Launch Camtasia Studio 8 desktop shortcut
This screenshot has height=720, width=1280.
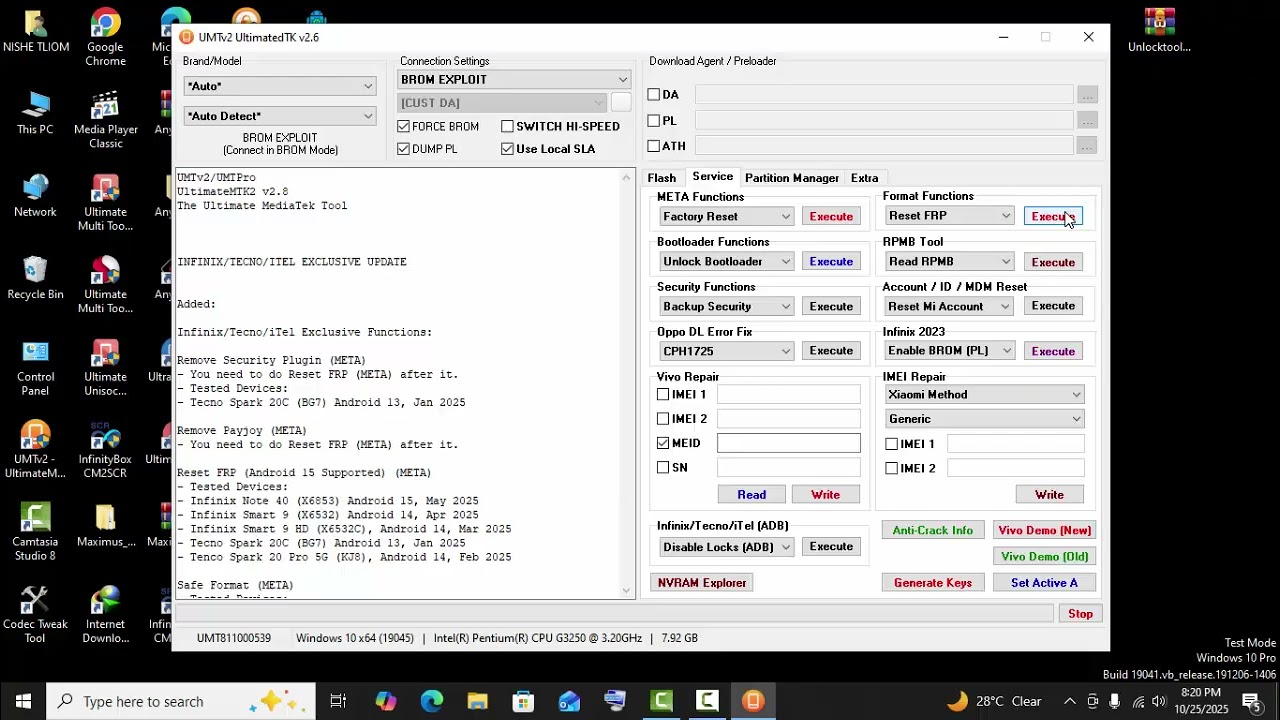tap(35, 532)
